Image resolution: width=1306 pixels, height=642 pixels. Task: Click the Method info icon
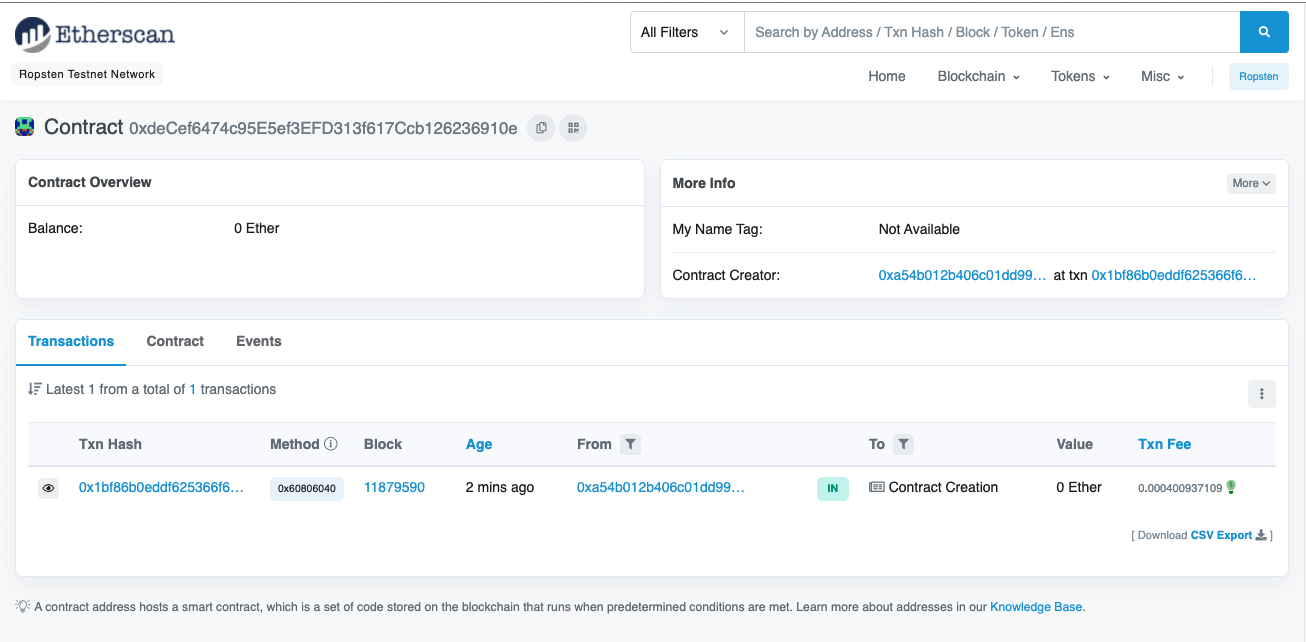[x=331, y=444]
